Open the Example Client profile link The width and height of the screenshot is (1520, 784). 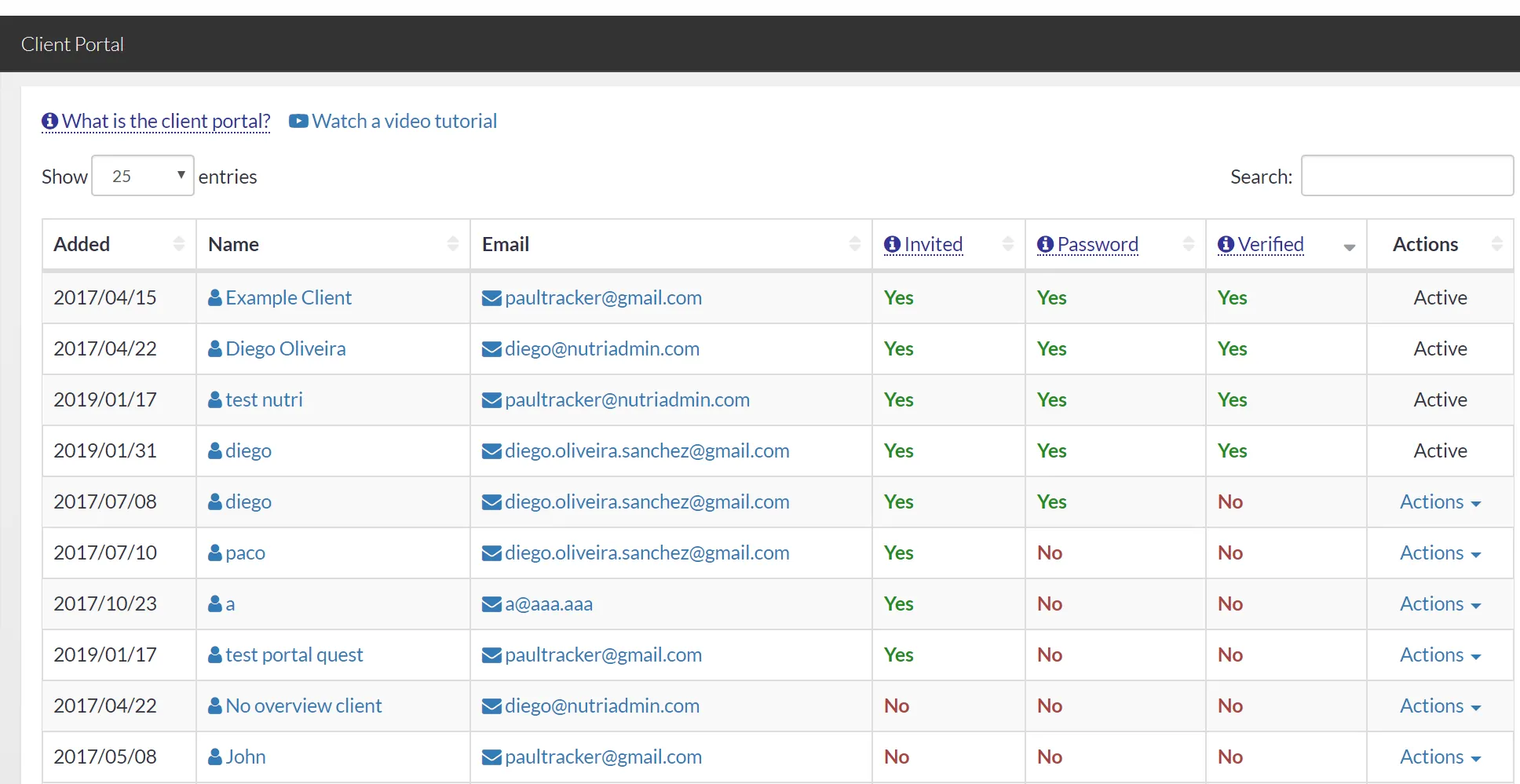coord(288,297)
